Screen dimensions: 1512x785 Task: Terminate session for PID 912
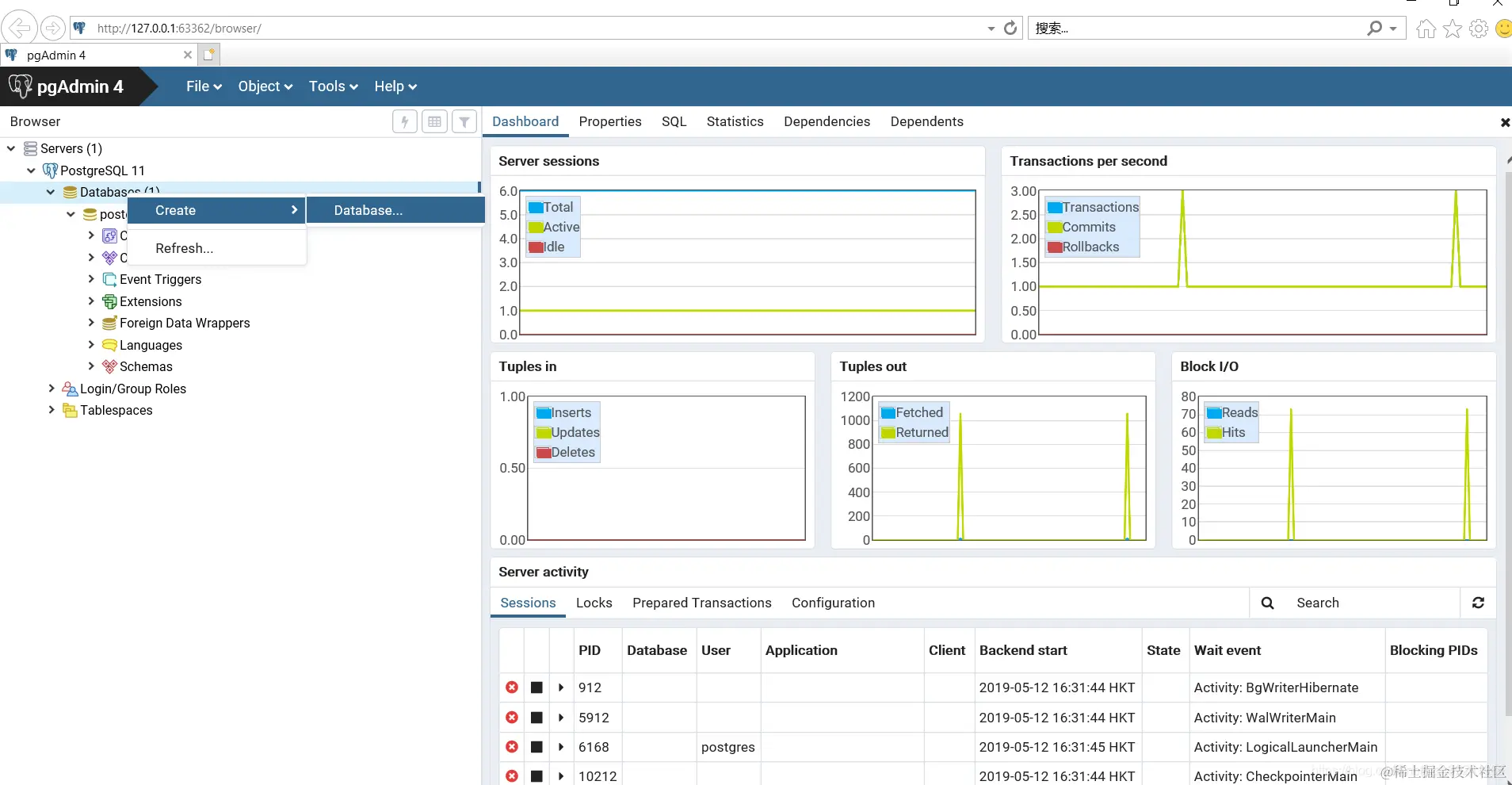[x=512, y=687]
